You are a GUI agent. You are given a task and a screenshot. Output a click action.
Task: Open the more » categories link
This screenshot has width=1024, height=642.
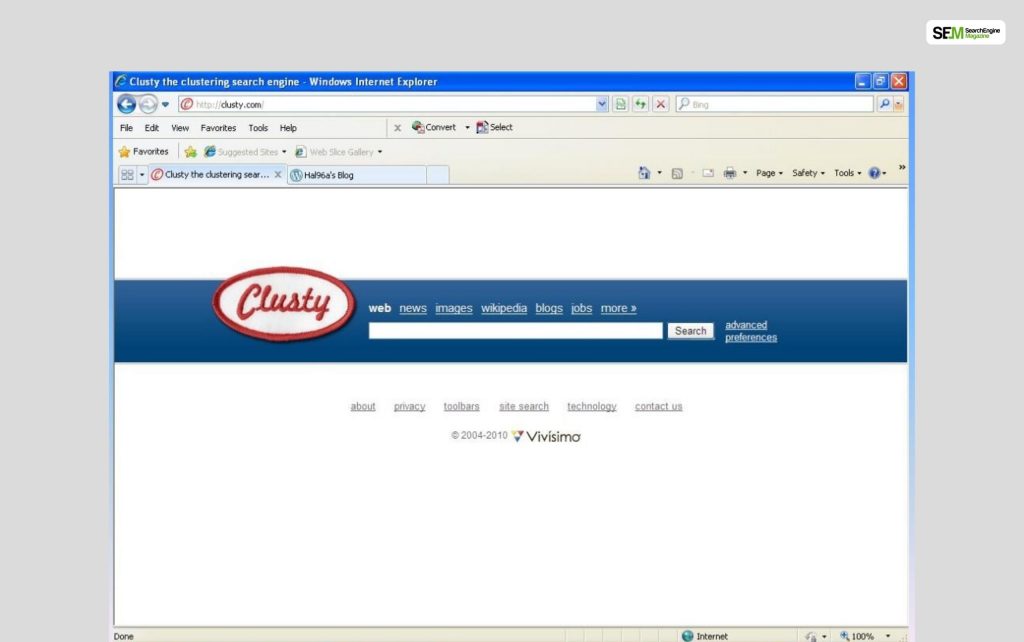(x=618, y=308)
